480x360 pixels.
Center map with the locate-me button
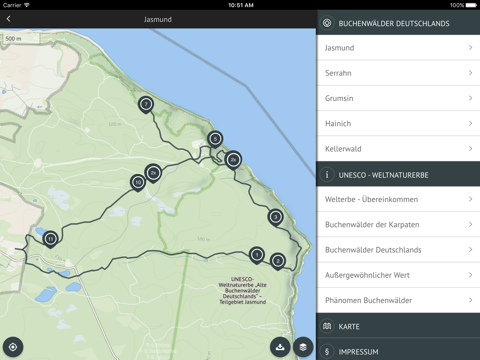coord(13,347)
